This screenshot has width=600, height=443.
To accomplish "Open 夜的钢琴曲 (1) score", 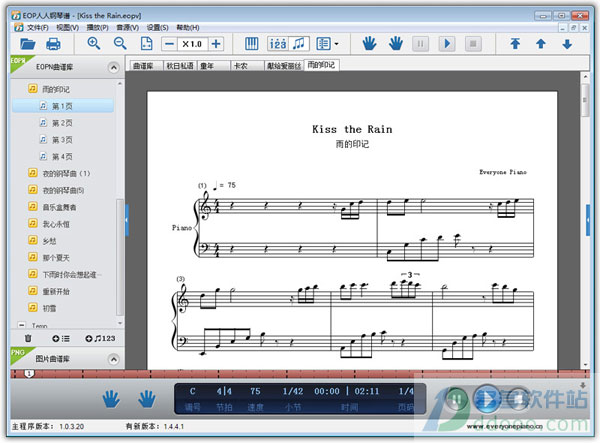I will (66, 173).
